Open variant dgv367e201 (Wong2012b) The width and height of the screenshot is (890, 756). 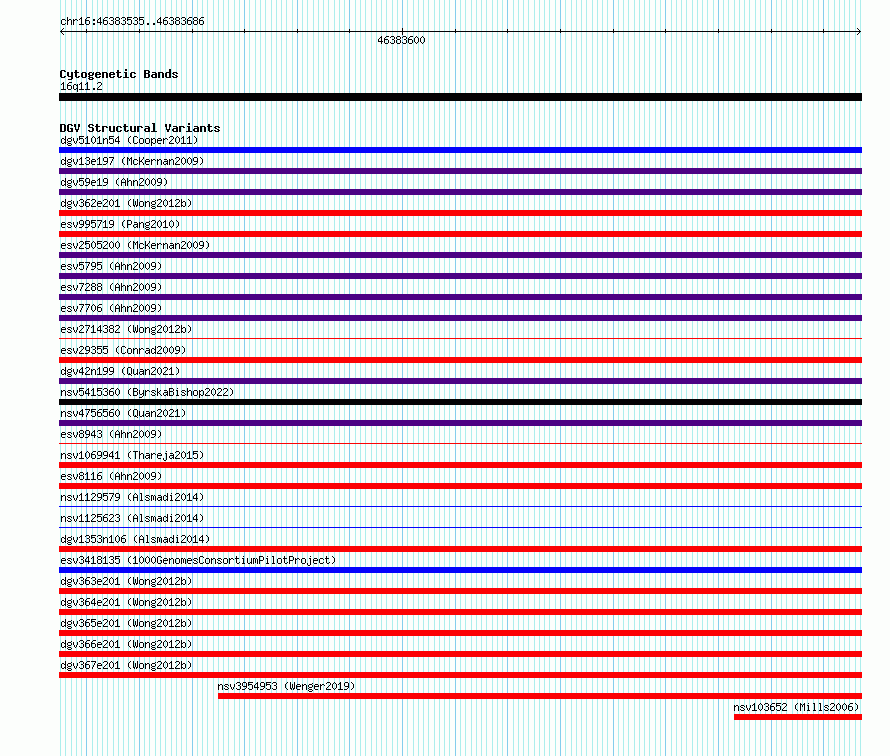pos(126,665)
